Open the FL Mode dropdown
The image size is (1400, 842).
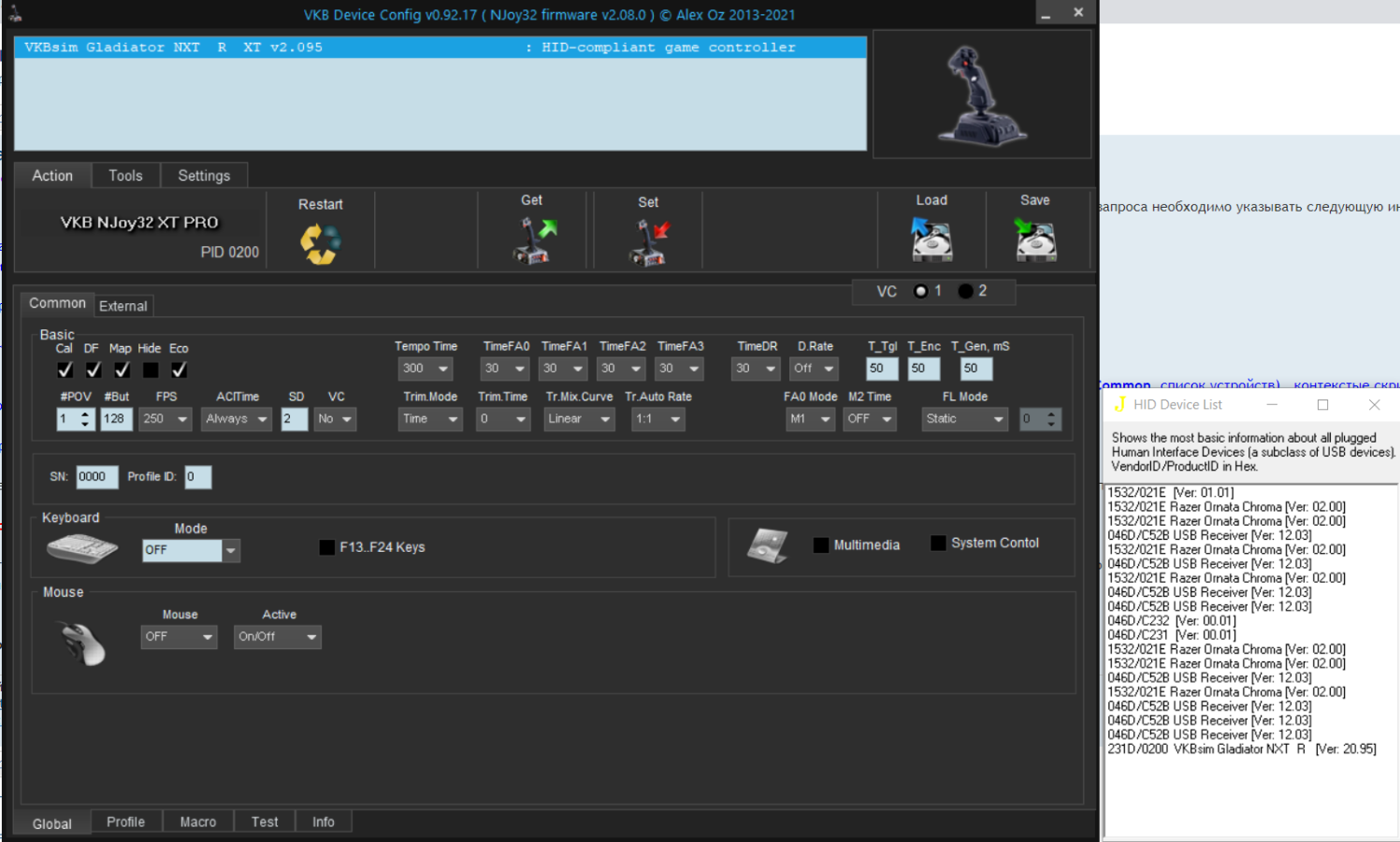[966, 419]
